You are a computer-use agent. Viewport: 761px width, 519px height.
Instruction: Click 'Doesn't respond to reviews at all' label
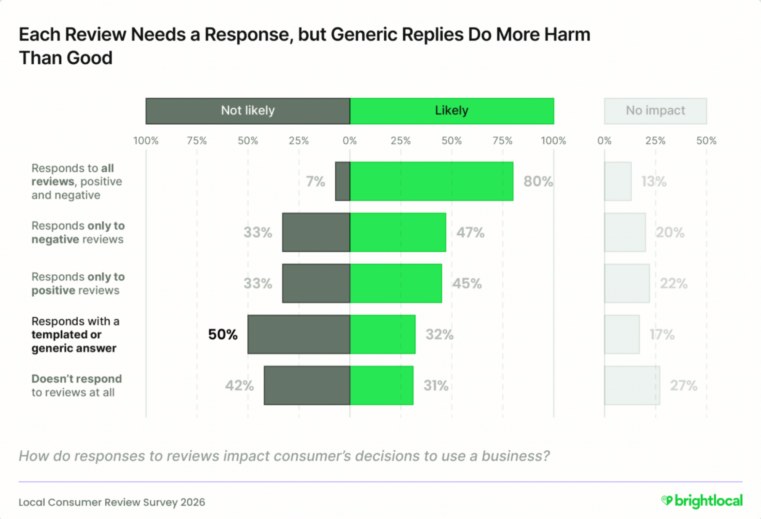click(x=77, y=385)
